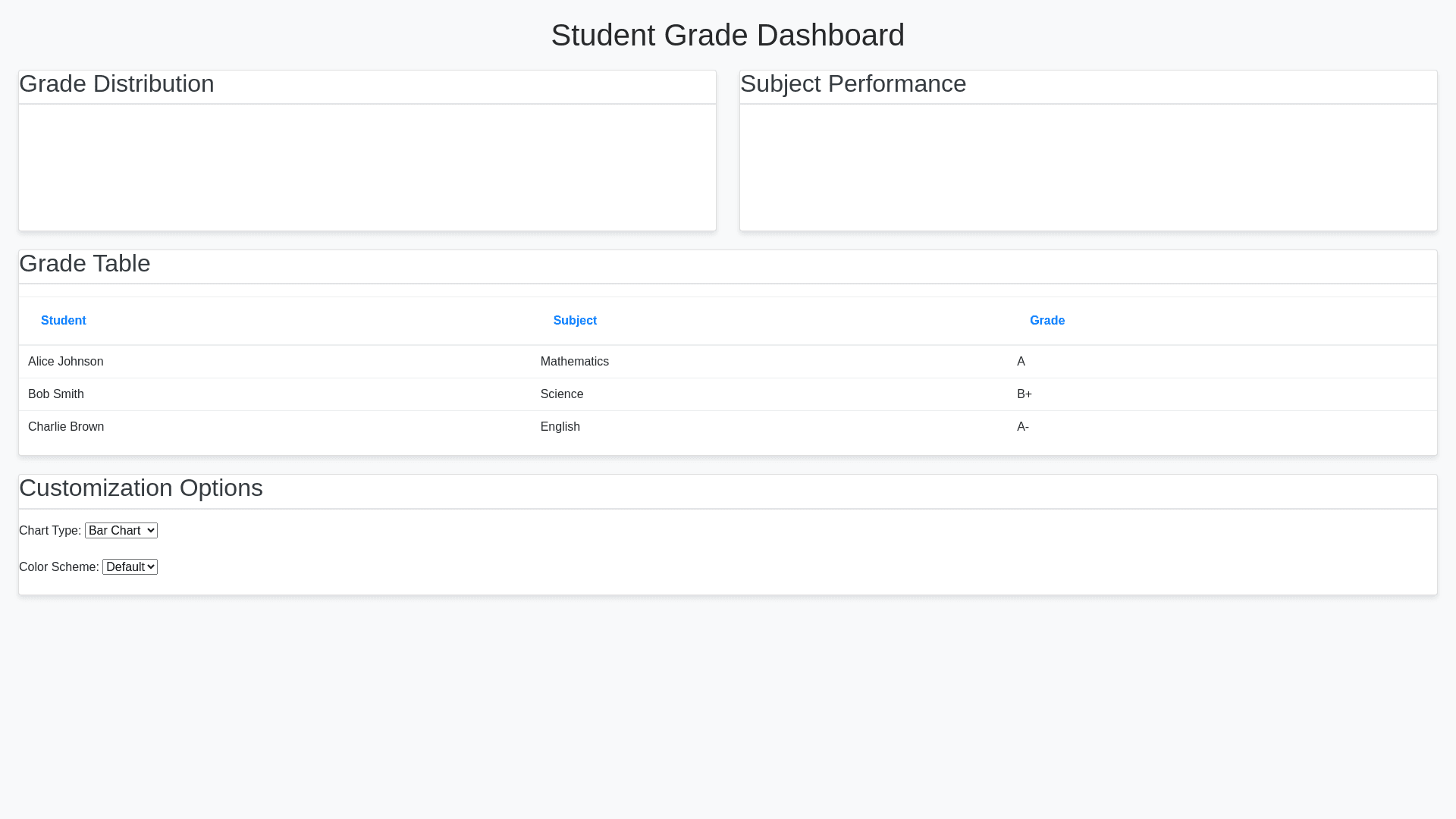Click the Grade Table heading
The width and height of the screenshot is (1456, 819).
click(85, 264)
